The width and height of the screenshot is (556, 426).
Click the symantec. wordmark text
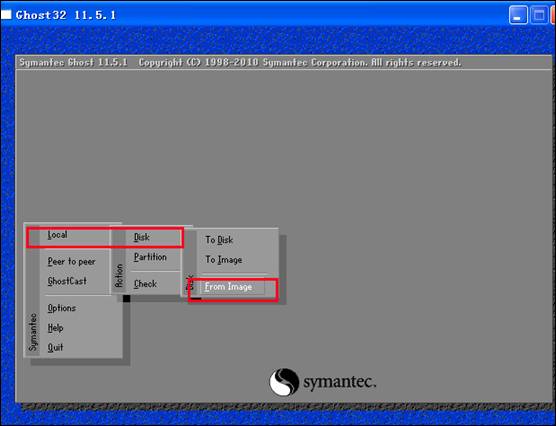(x=339, y=382)
